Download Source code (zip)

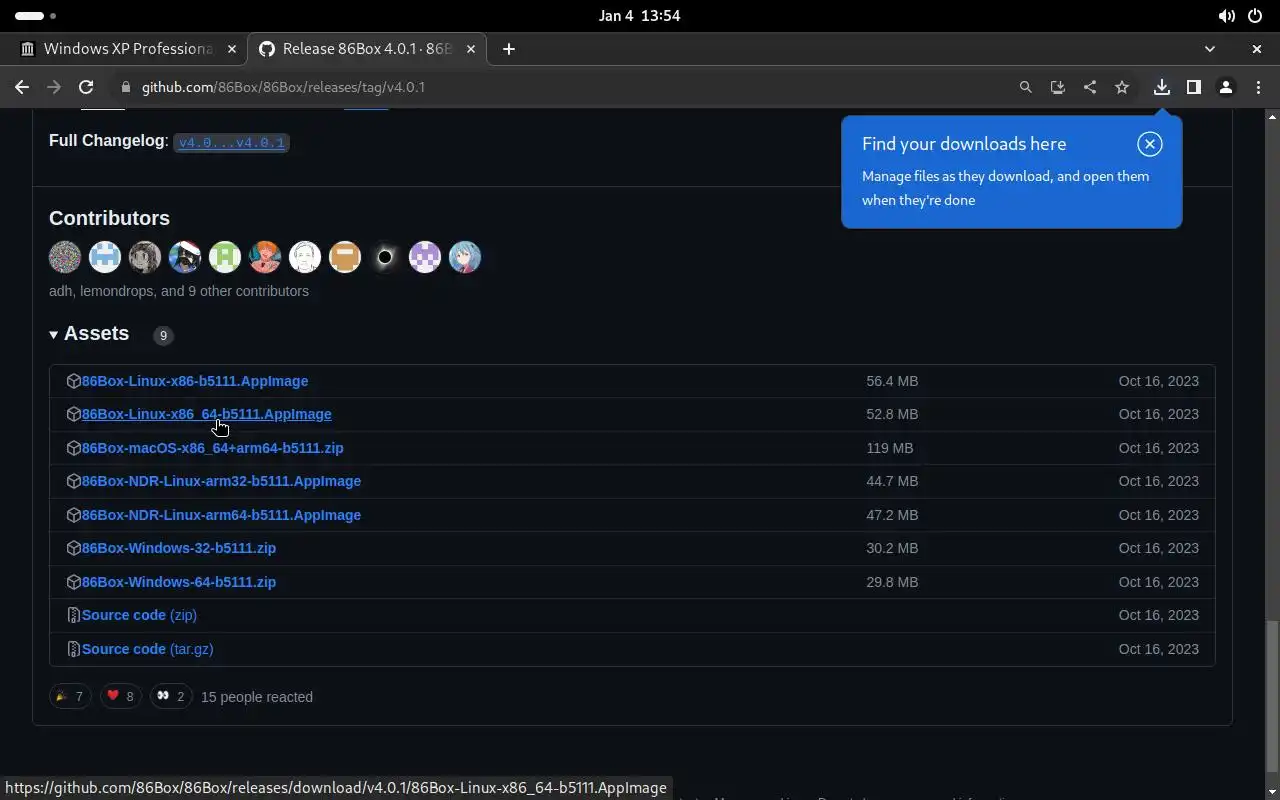point(139,615)
